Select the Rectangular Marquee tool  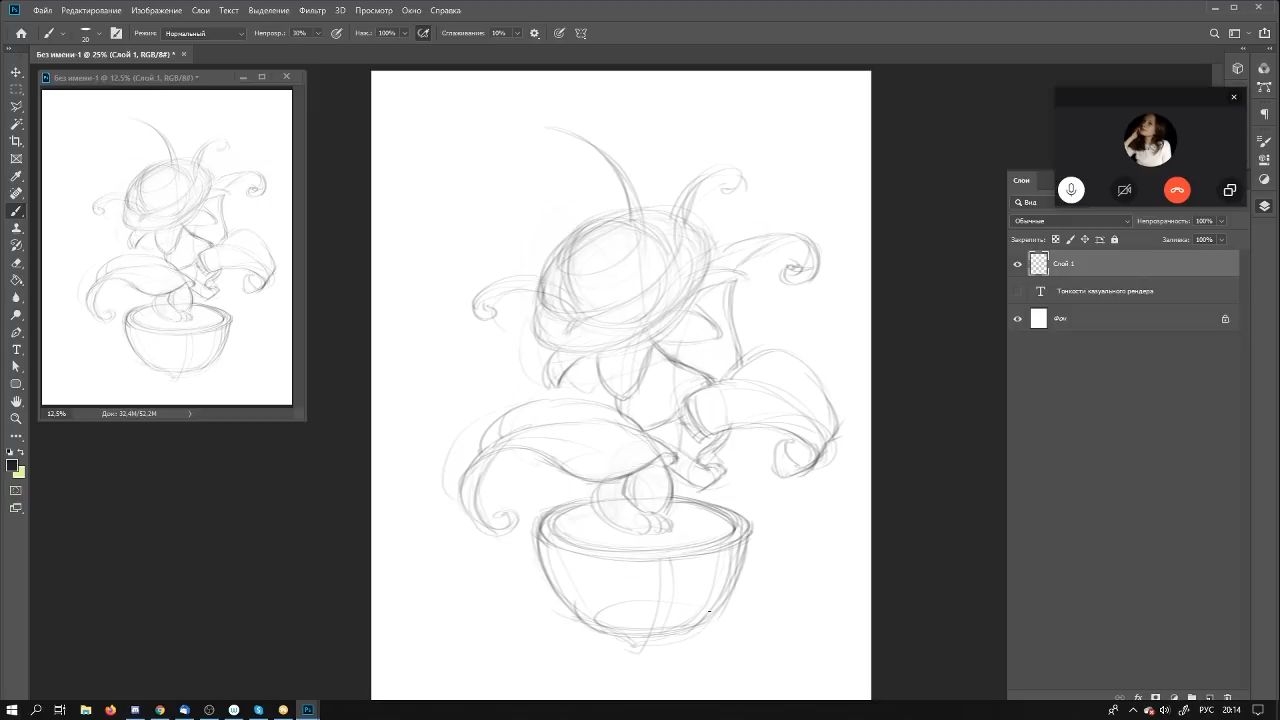(16, 89)
